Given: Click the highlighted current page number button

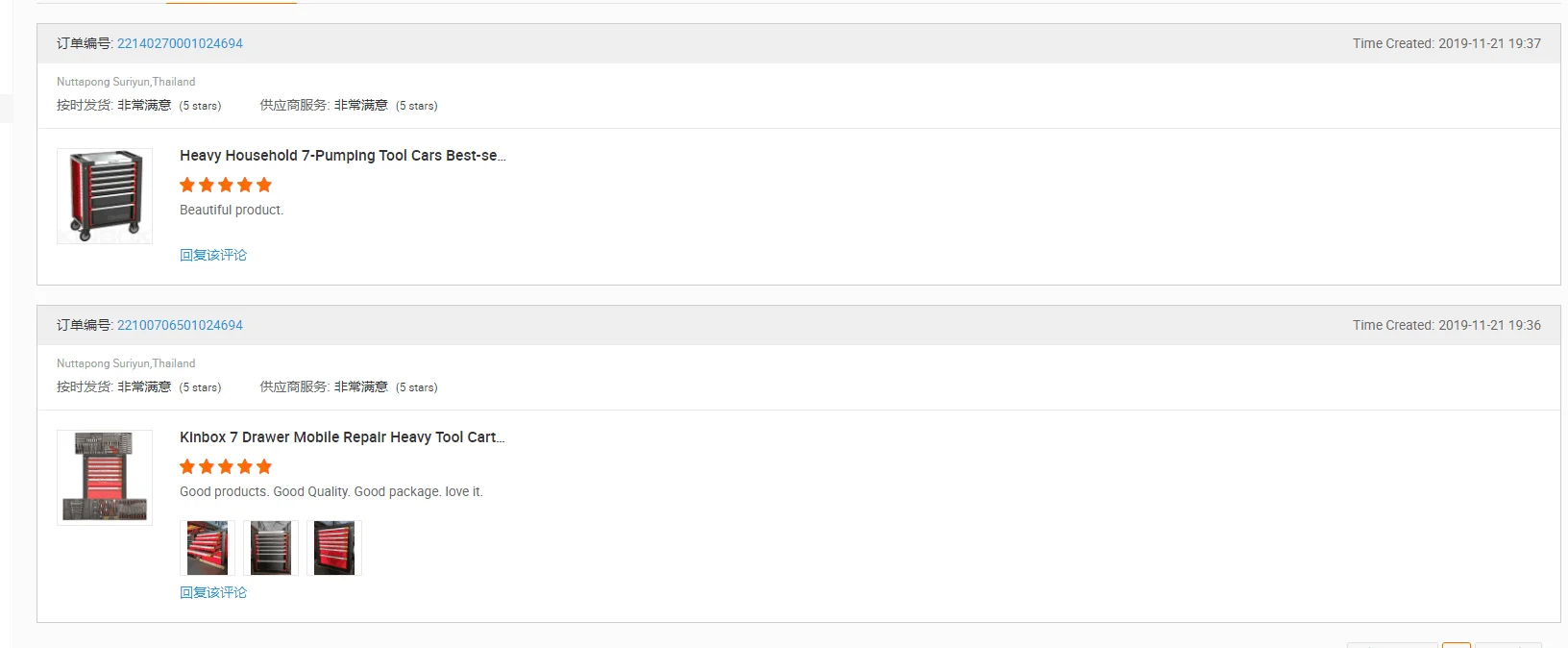Looking at the screenshot, I should click(1457, 645).
